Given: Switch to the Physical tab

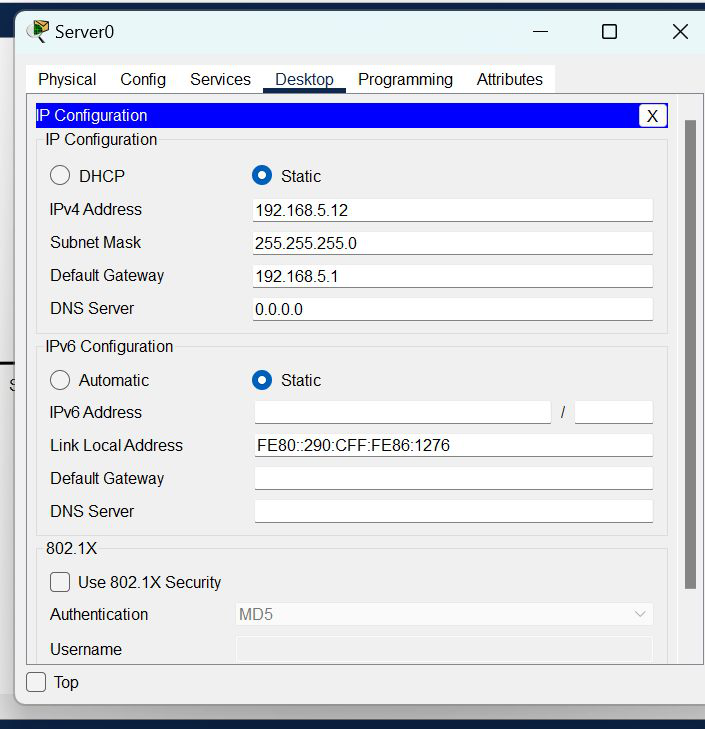Looking at the screenshot, I should tap(67, 79).
